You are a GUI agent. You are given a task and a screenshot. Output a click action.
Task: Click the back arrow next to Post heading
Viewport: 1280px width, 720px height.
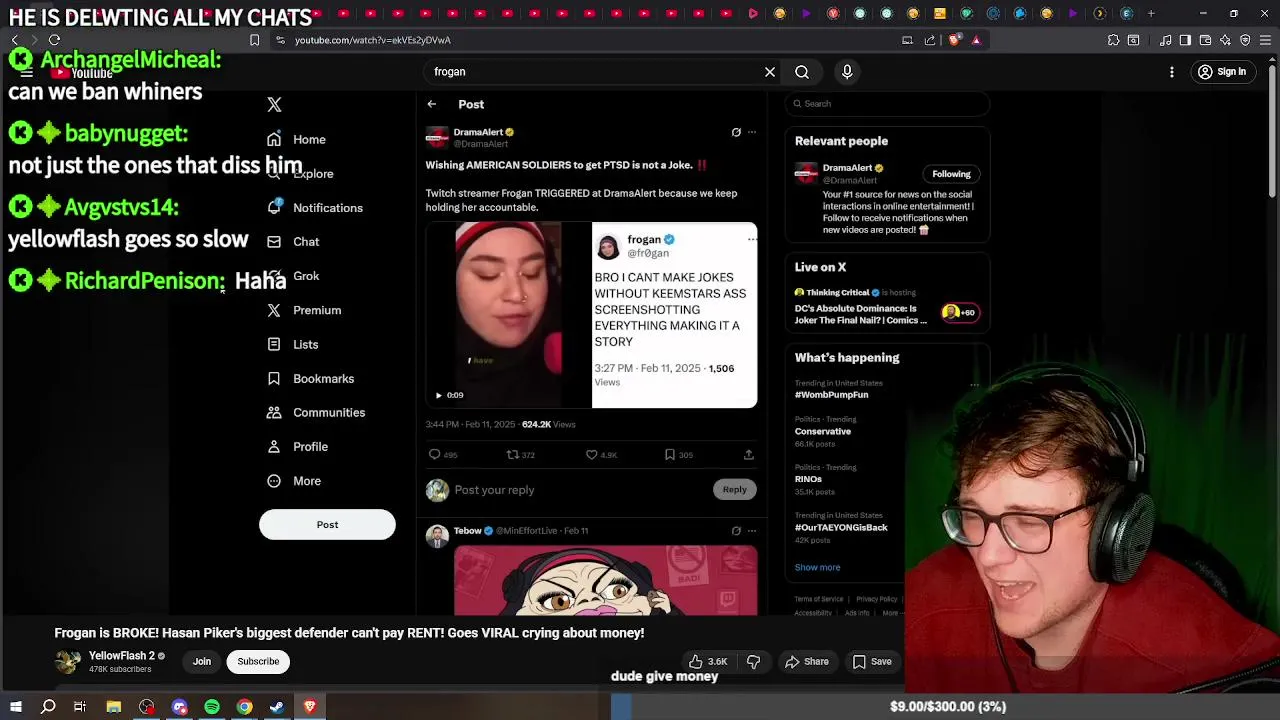click(432, 104)
